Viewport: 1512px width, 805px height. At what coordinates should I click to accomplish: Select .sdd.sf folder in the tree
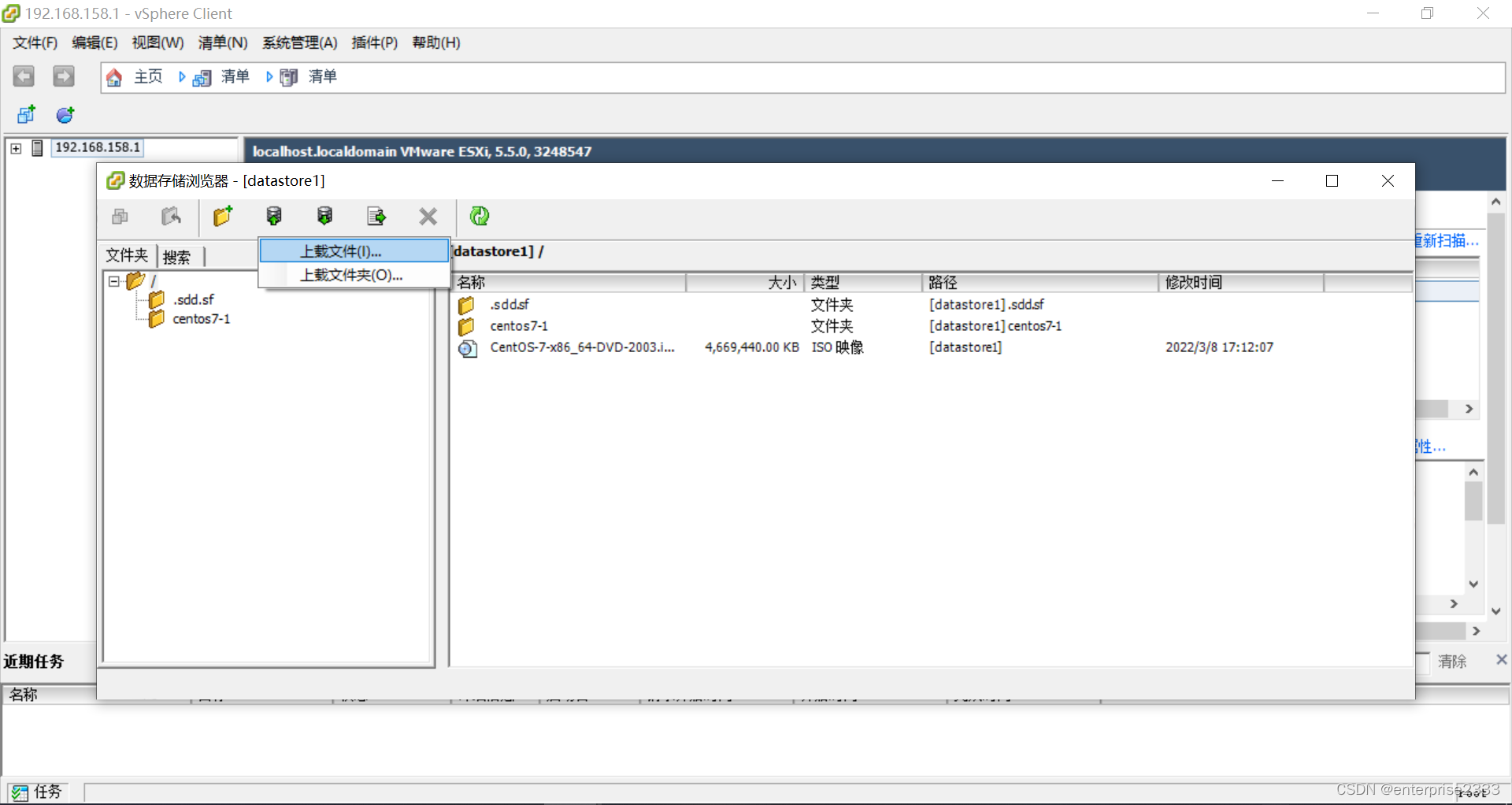(x=194, y=300)
